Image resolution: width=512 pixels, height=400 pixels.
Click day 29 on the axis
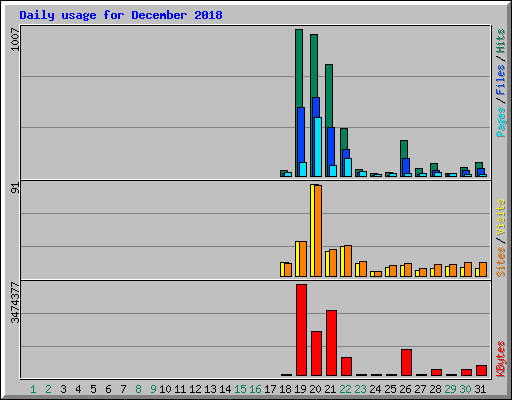(x=450, y=389)
